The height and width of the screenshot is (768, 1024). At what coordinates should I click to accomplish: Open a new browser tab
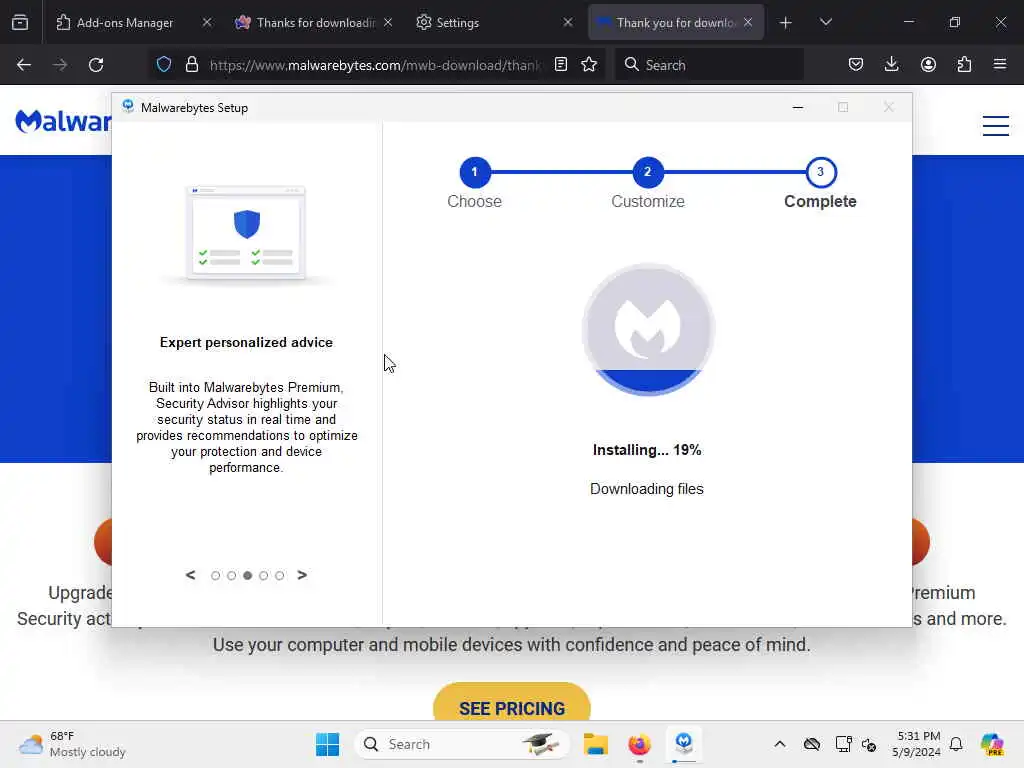point(786,23)
